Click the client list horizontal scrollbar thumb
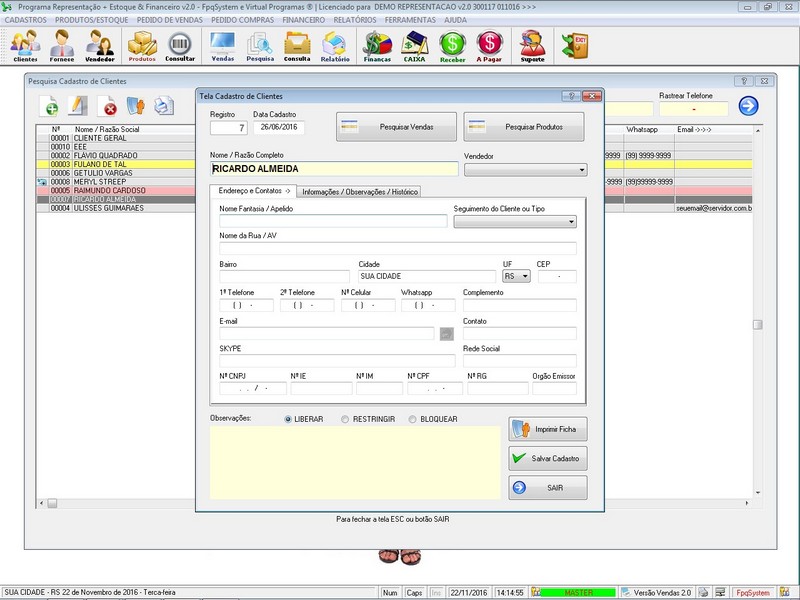The image size is (800, 600). tap(52, 504)
